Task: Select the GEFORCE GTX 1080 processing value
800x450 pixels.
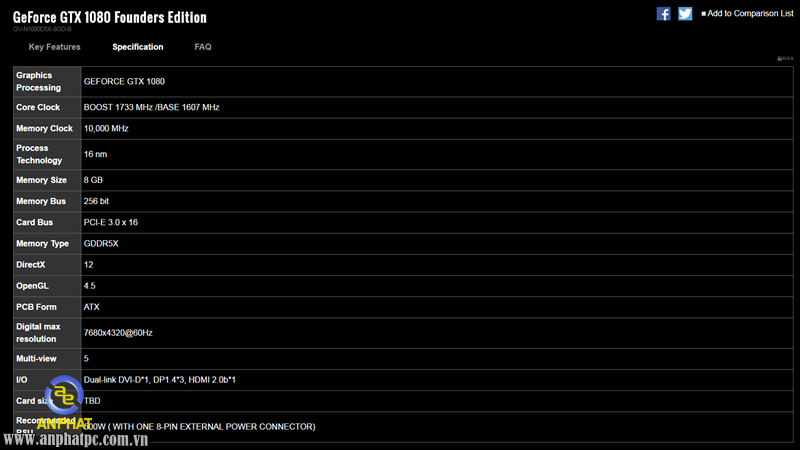Action: click(x=124, y=82)
